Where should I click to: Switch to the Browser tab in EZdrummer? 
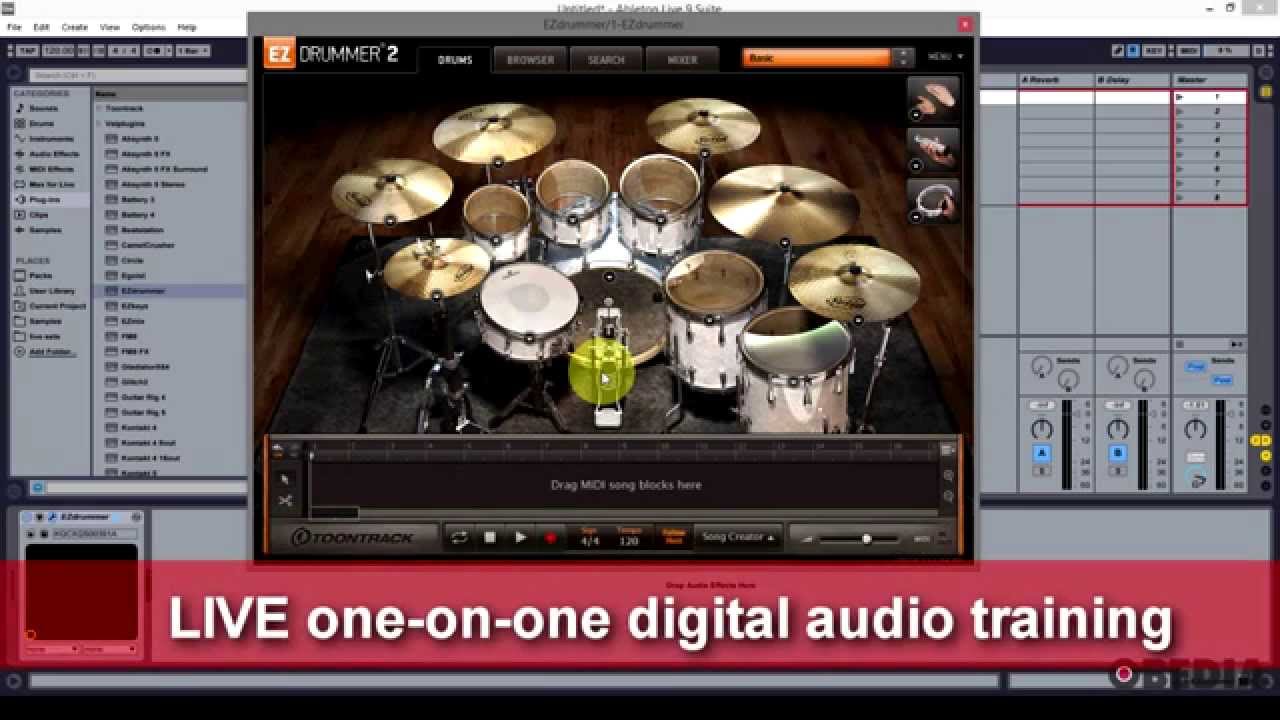(x=530, y=59)
